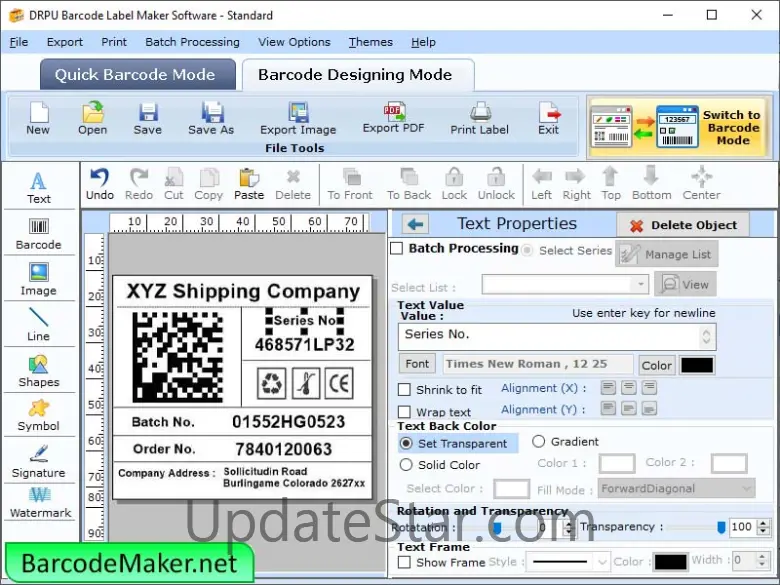
Task: Open the Font chooser button
Action: [417, 364]
